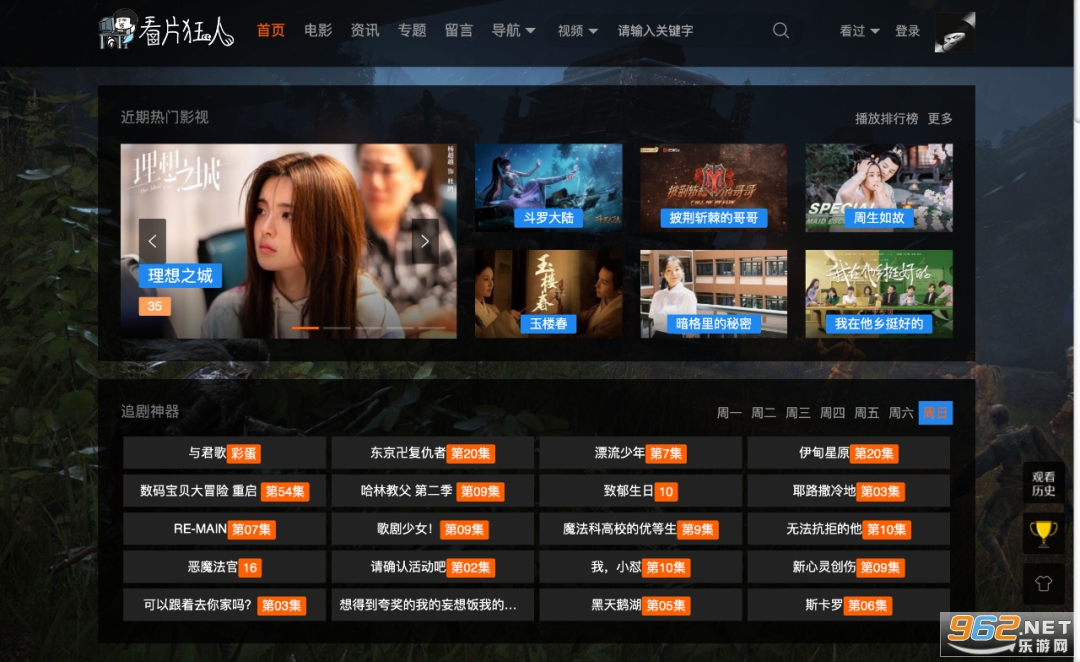
Task: Open 新心灵创伤 第09集 entry
Action: (849, 567)
